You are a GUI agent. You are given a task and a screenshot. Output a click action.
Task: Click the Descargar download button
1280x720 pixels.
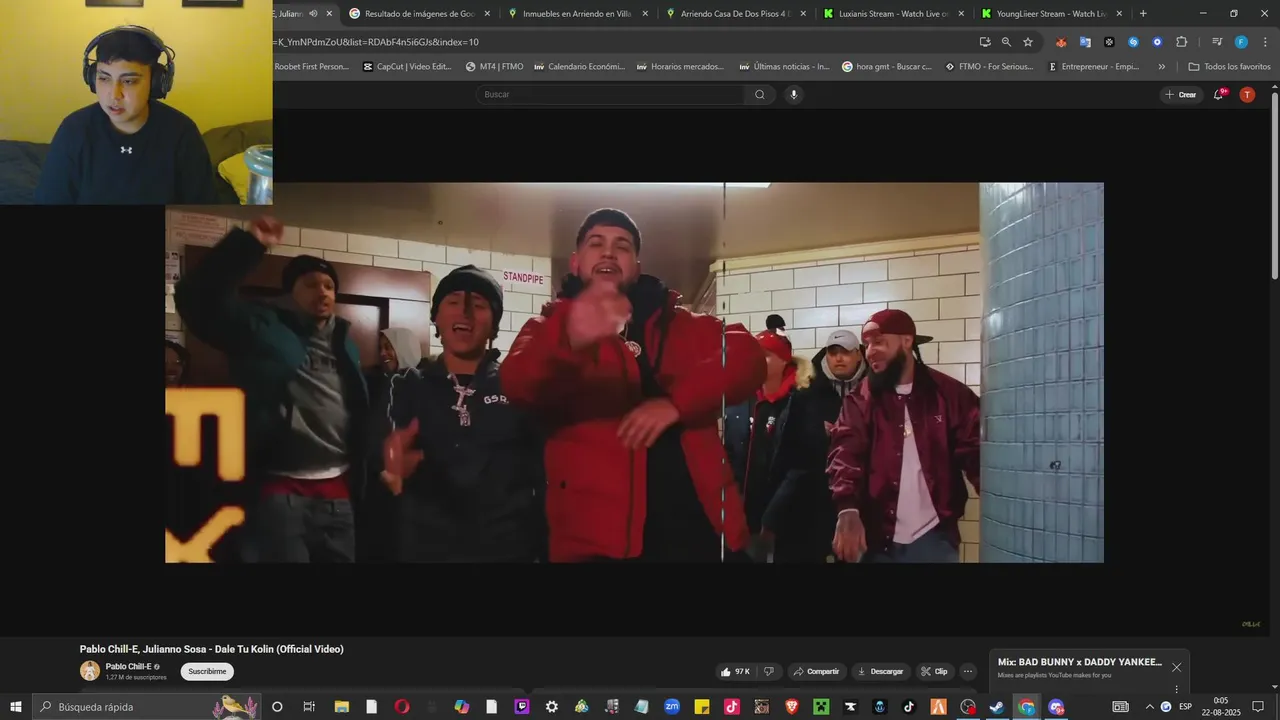pyautogui.click(x=880, y=671)
